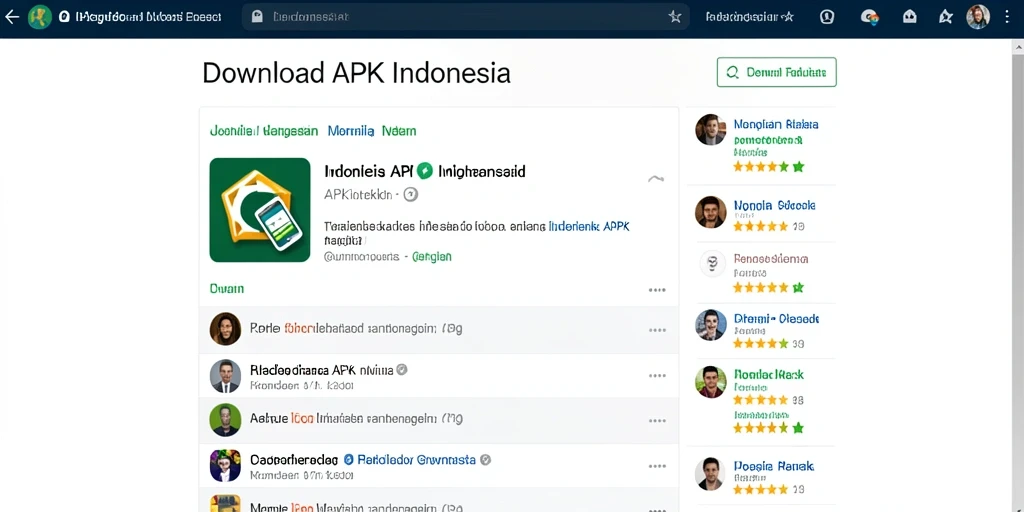Click the star rating under the first reviewer
Screen dimensions: 1024x512
pos(769,167)
